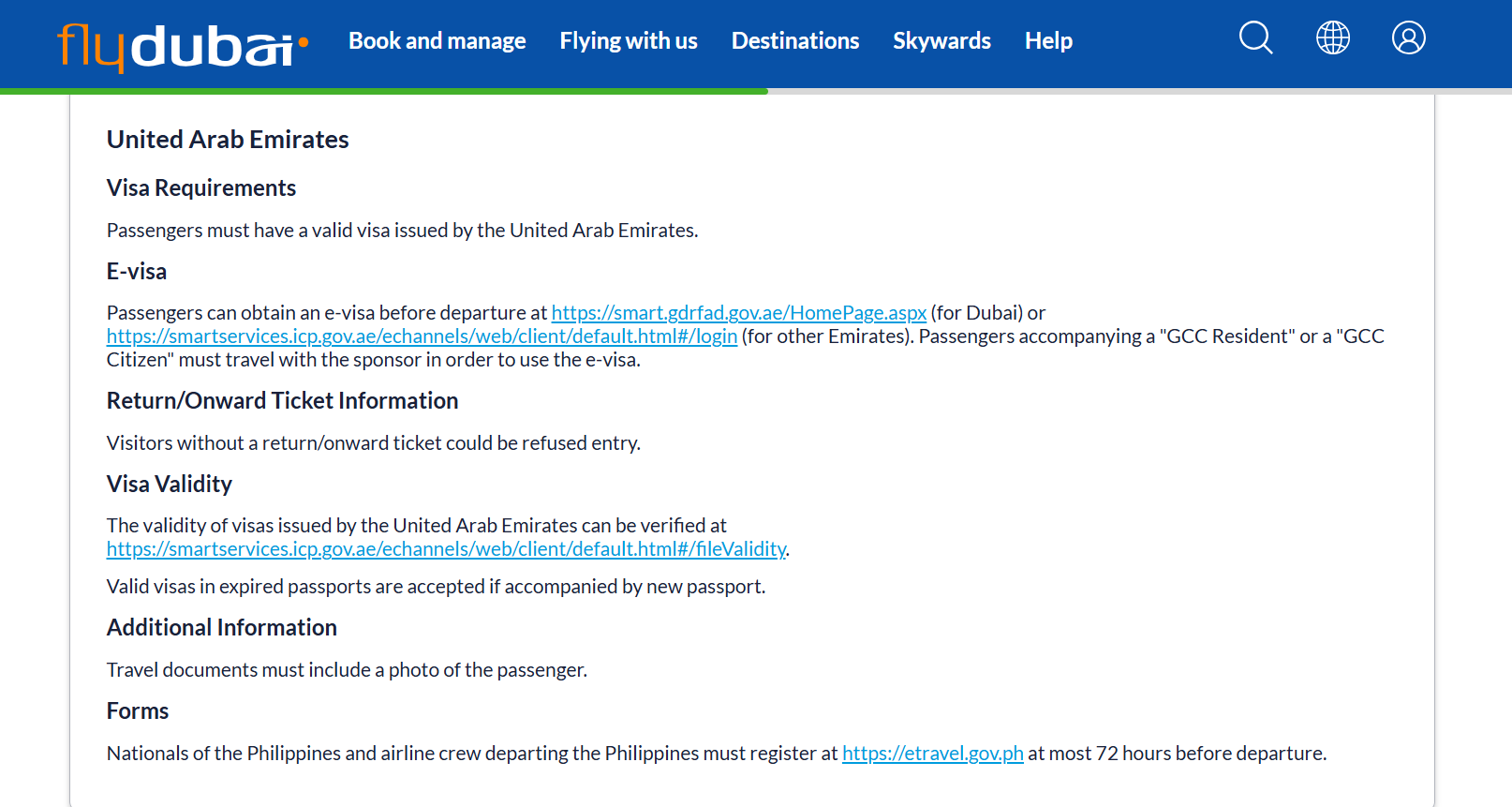Click the Visa Requirements heading

tap(201, 188)
